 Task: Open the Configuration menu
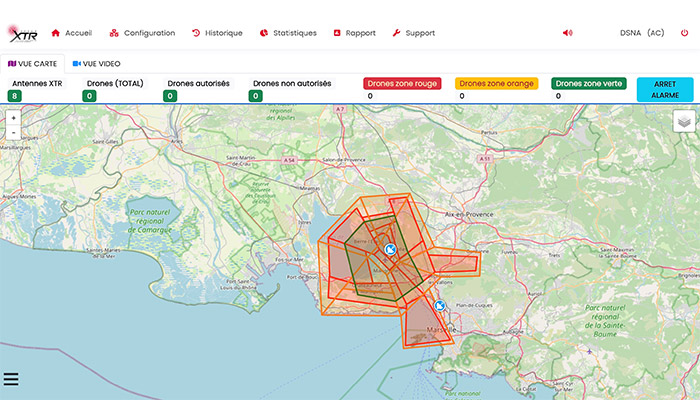click(x=142, y=33)
